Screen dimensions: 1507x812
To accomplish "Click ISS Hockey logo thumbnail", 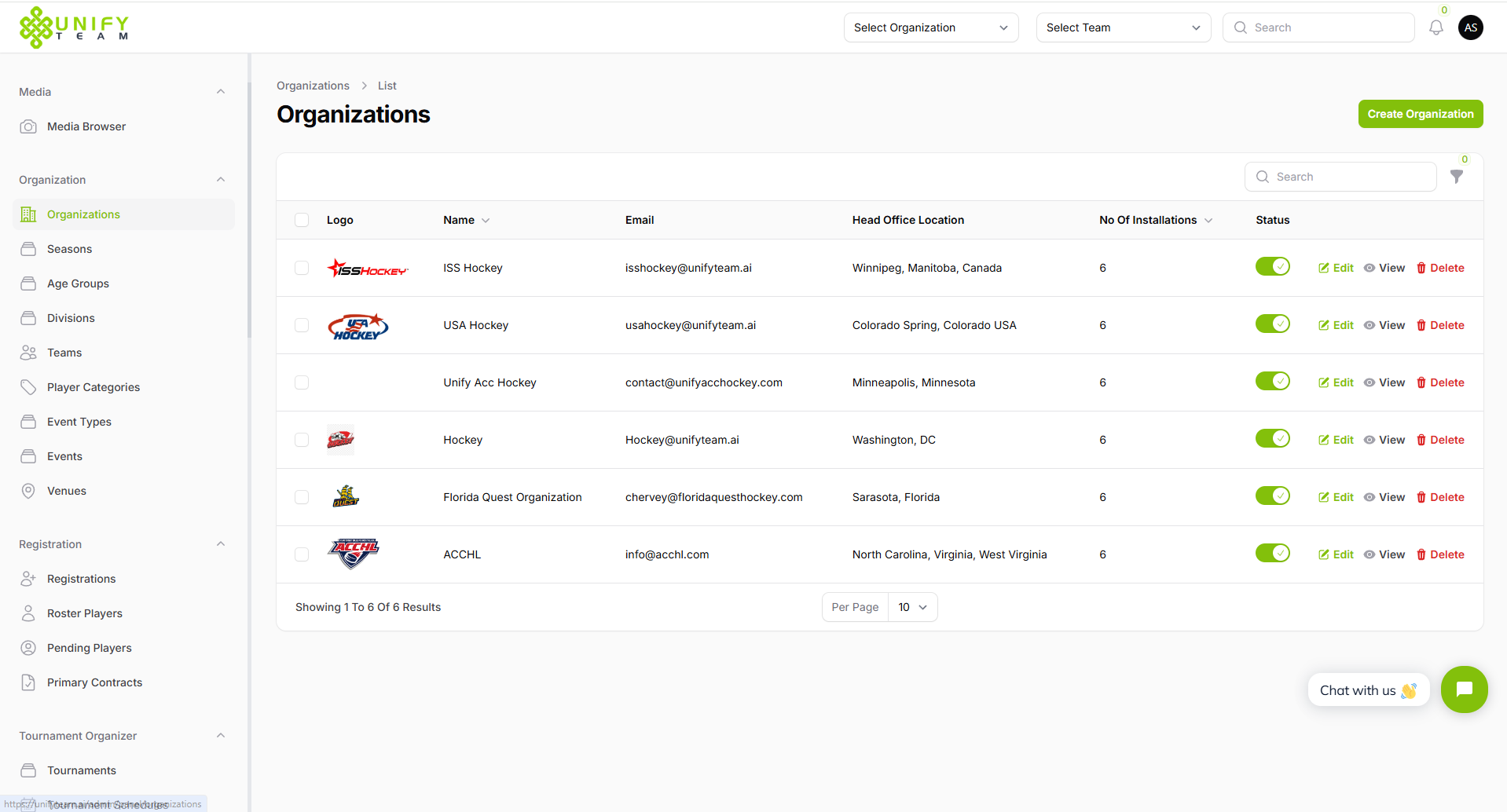I will coord(367,269).
